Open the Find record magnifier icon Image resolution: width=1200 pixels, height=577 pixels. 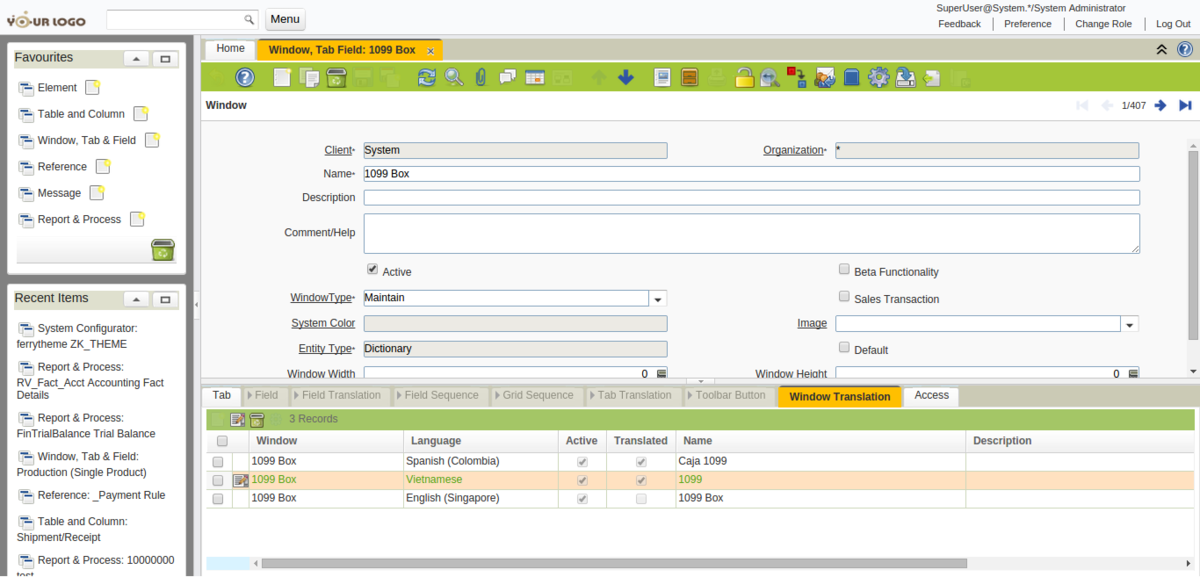tap(454, 78)
